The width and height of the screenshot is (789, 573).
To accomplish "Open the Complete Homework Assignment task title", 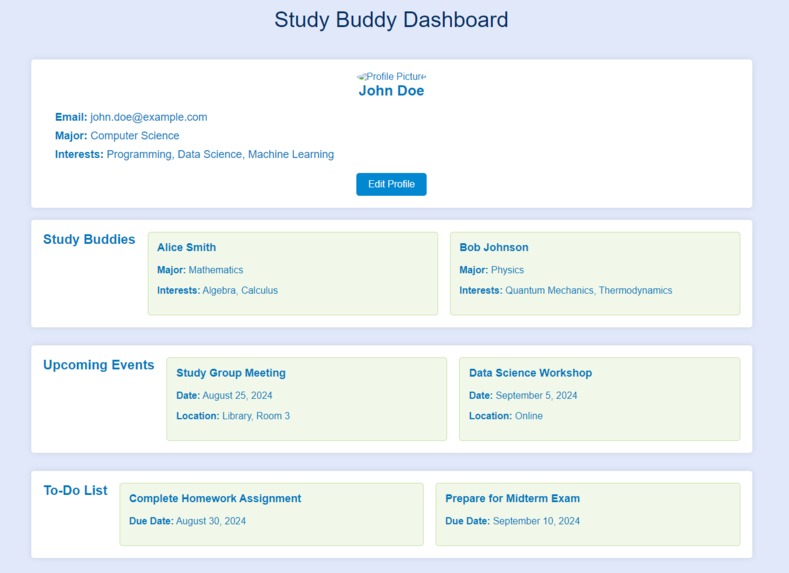I will [x=215, y=499].
